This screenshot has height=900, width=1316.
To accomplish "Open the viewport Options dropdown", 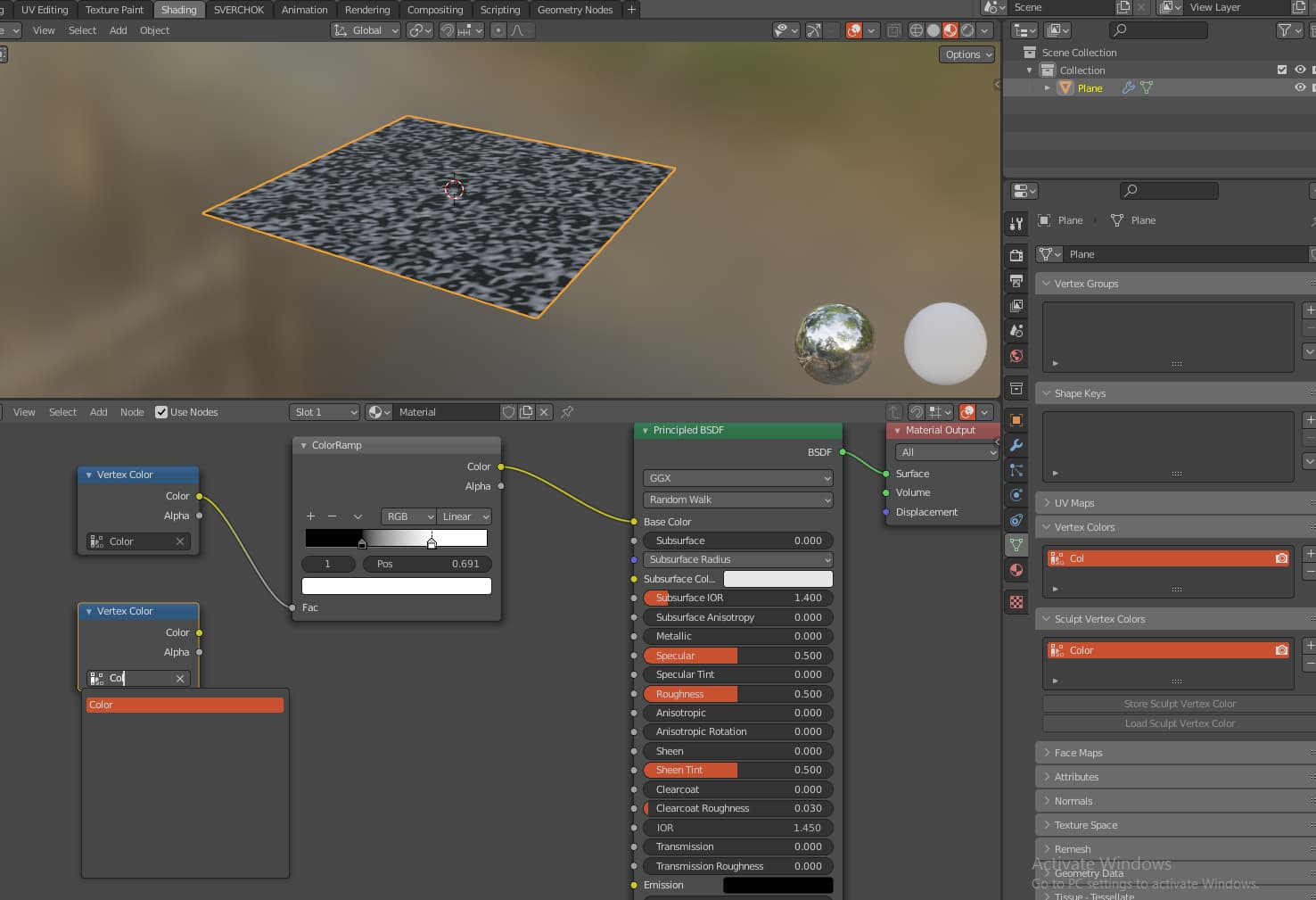I will pos(966,54).
